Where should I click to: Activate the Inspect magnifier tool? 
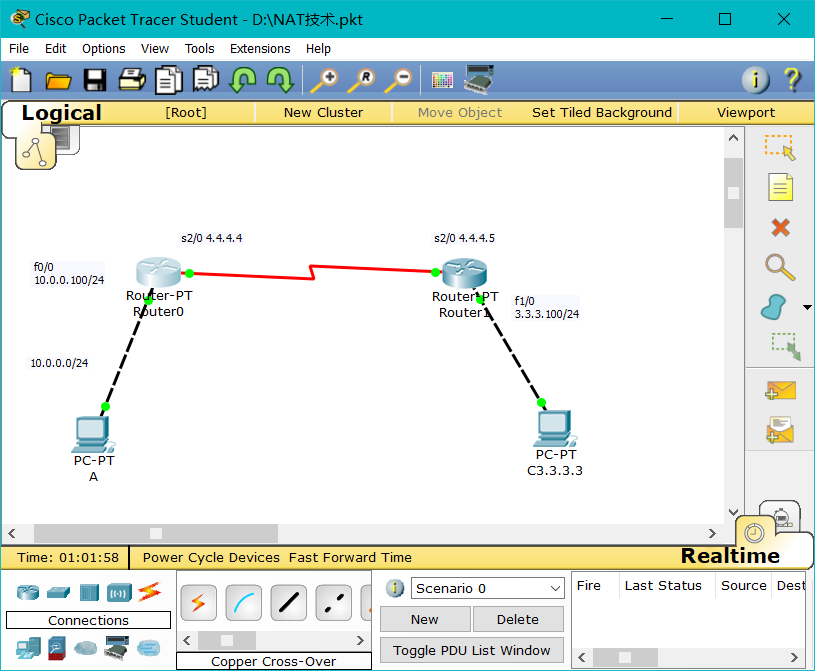tap(780, 267)
